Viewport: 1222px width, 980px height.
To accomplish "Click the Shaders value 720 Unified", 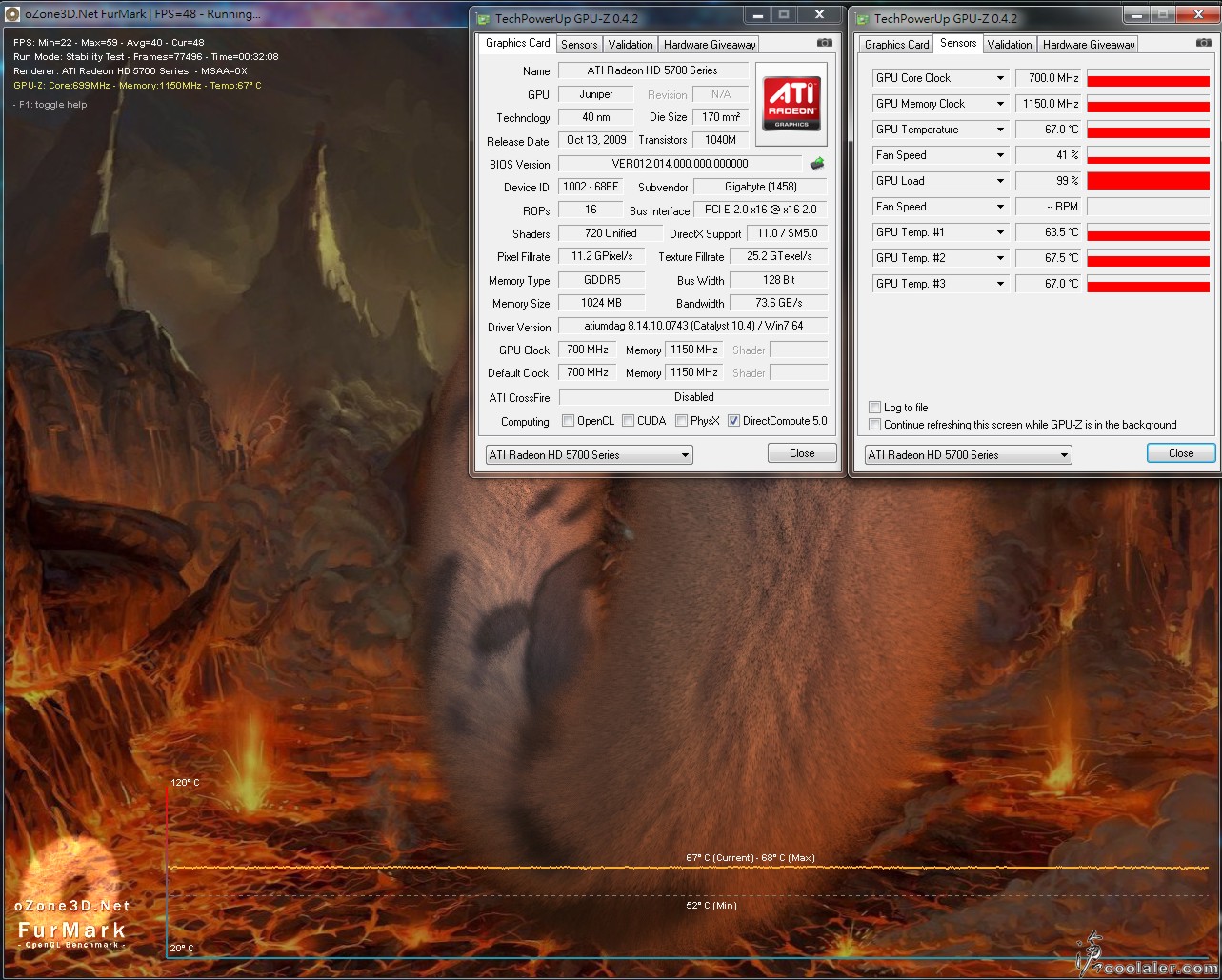I will click(x=611, y=233).
